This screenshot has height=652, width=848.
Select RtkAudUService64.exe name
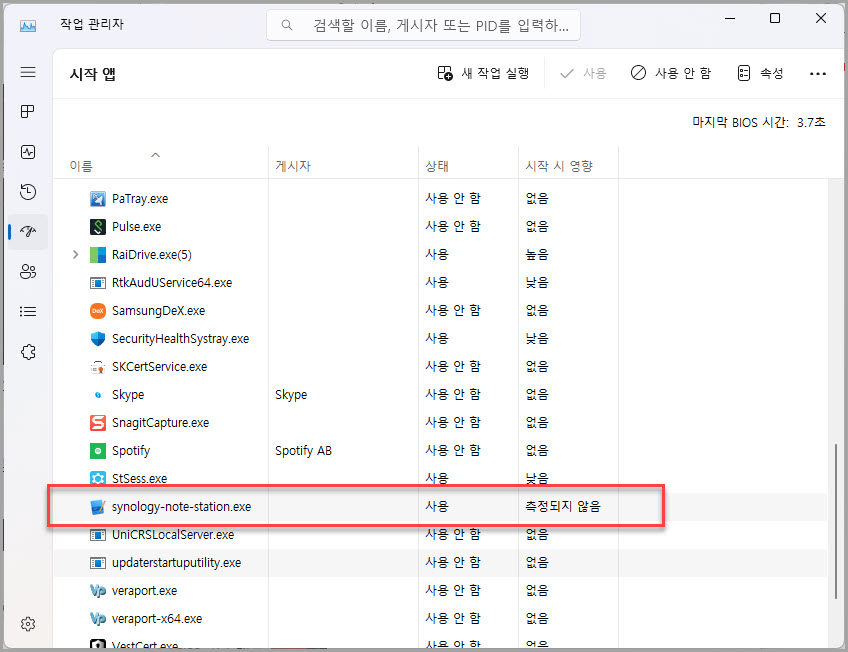pos(171,283)
